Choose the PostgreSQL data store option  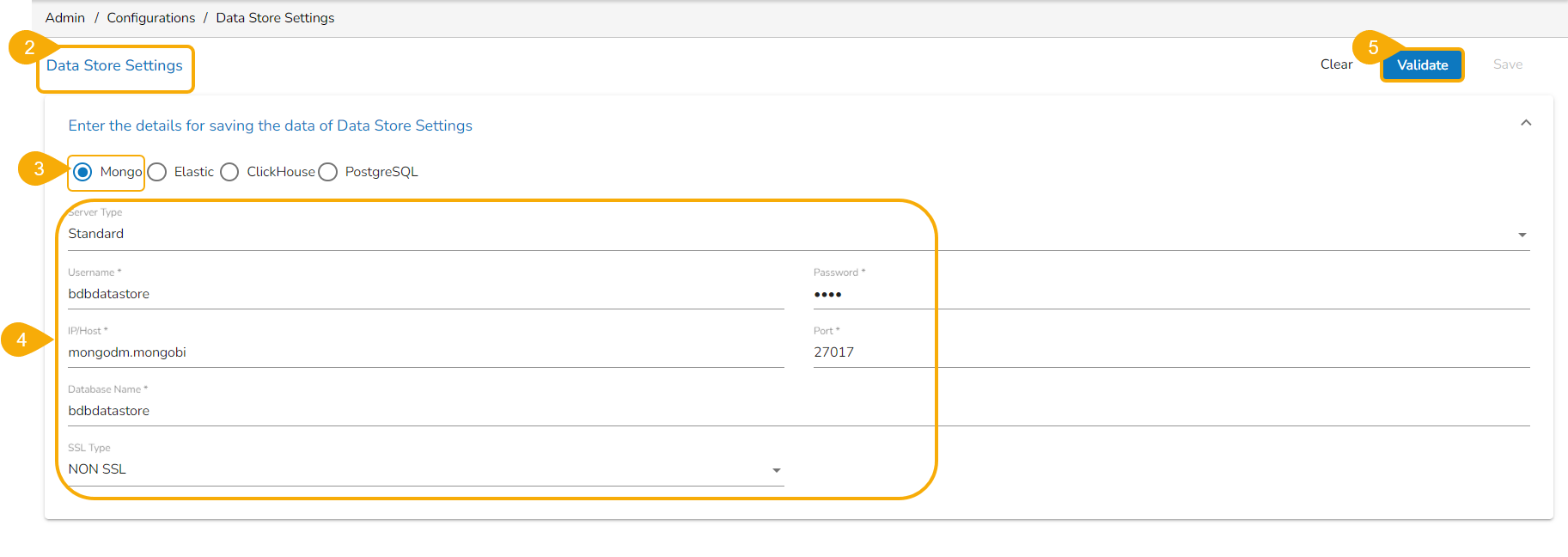pos(327,172)
